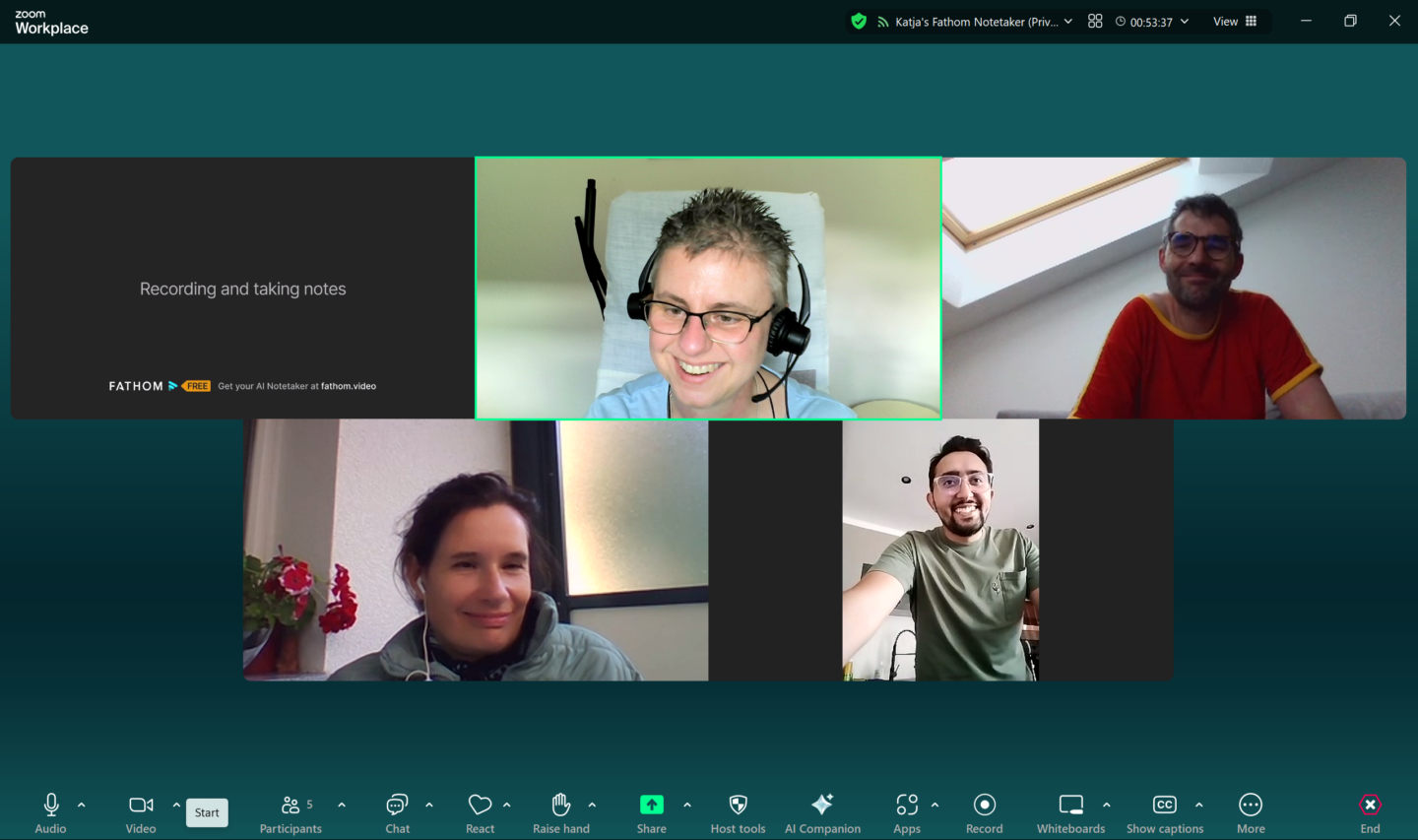Expand chat options arrow
Image resolution: width=1418 pixels, height=840 pixels.
tap(429, 805)
